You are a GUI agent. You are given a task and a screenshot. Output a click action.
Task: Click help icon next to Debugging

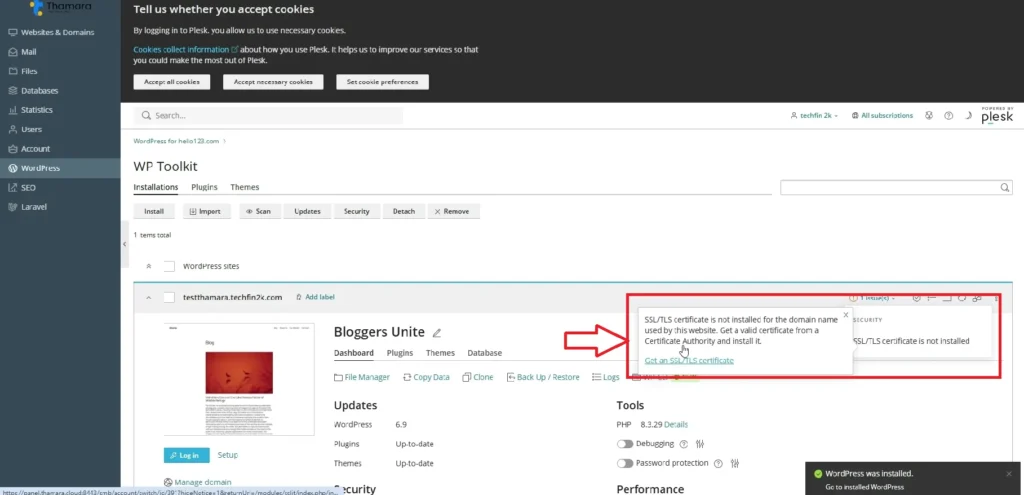(684, 444)
